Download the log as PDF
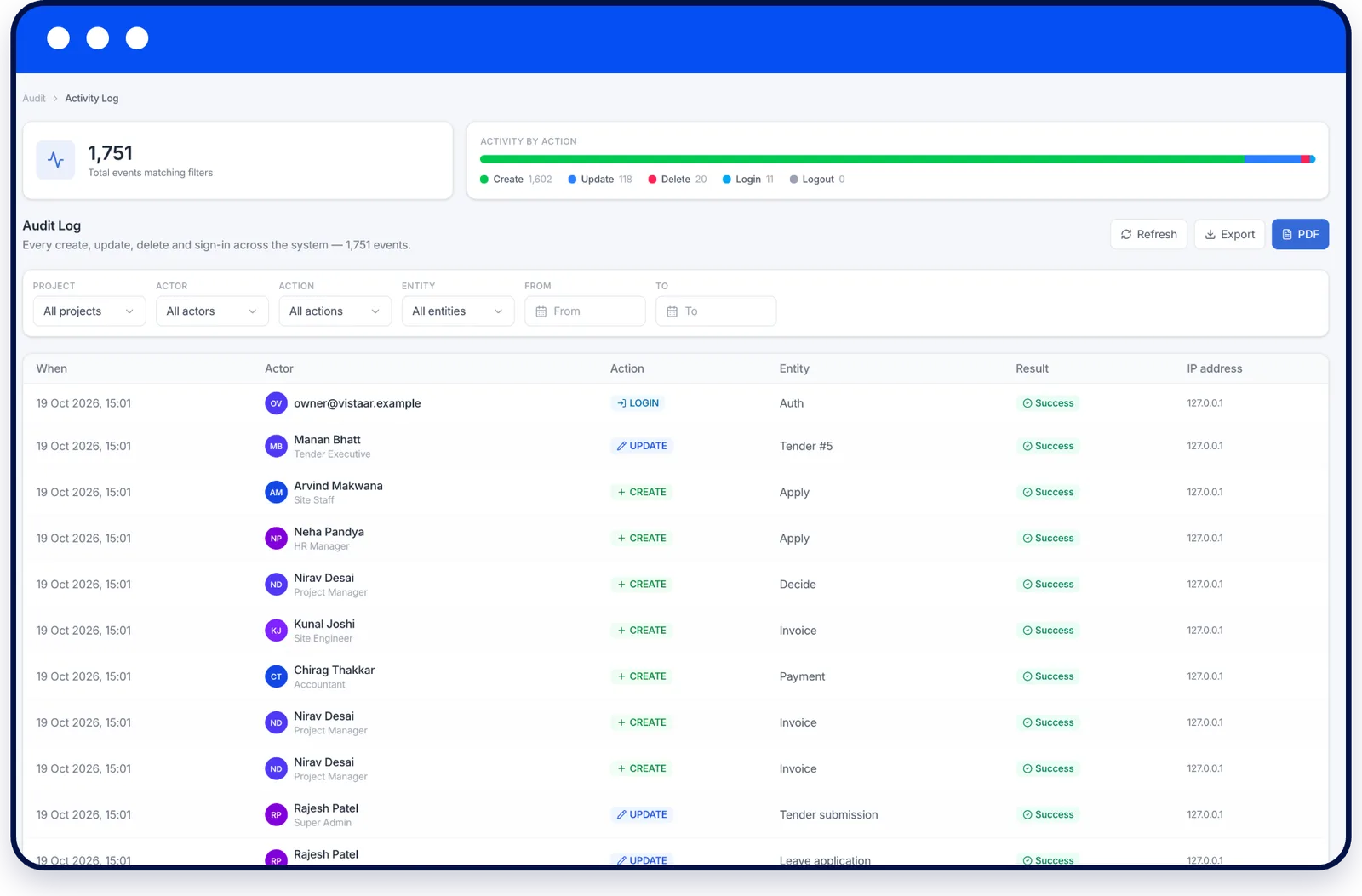The height and width of the screenshot is (896, 1362). pos(1300,234)
